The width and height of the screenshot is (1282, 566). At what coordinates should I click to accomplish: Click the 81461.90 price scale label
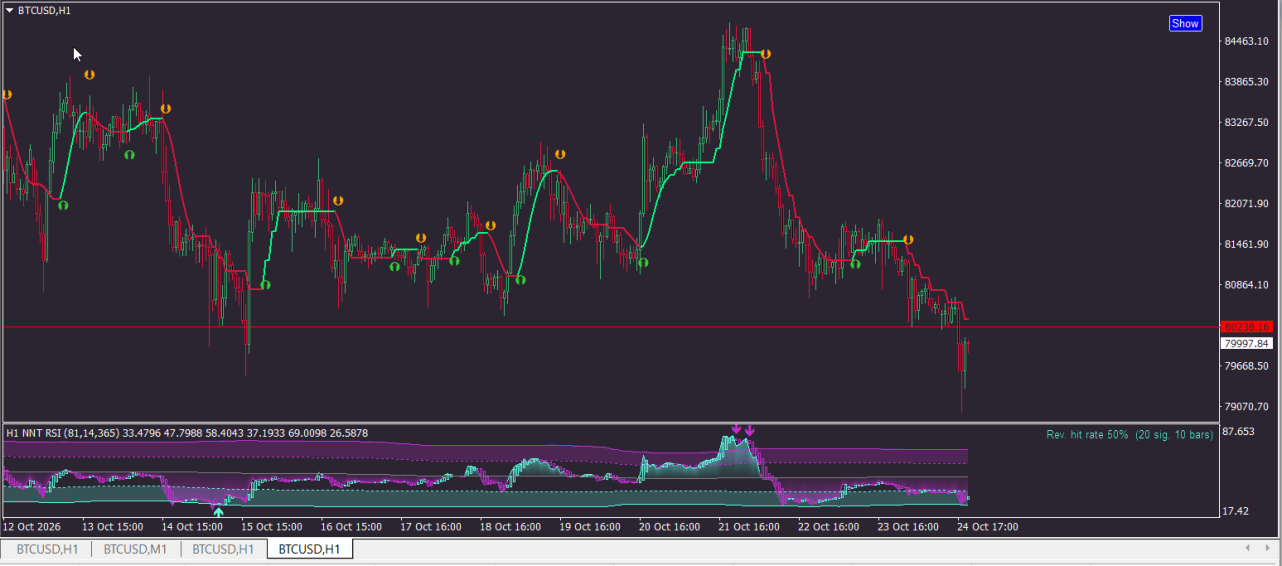pyautogui.click(x=1246, y=244)
